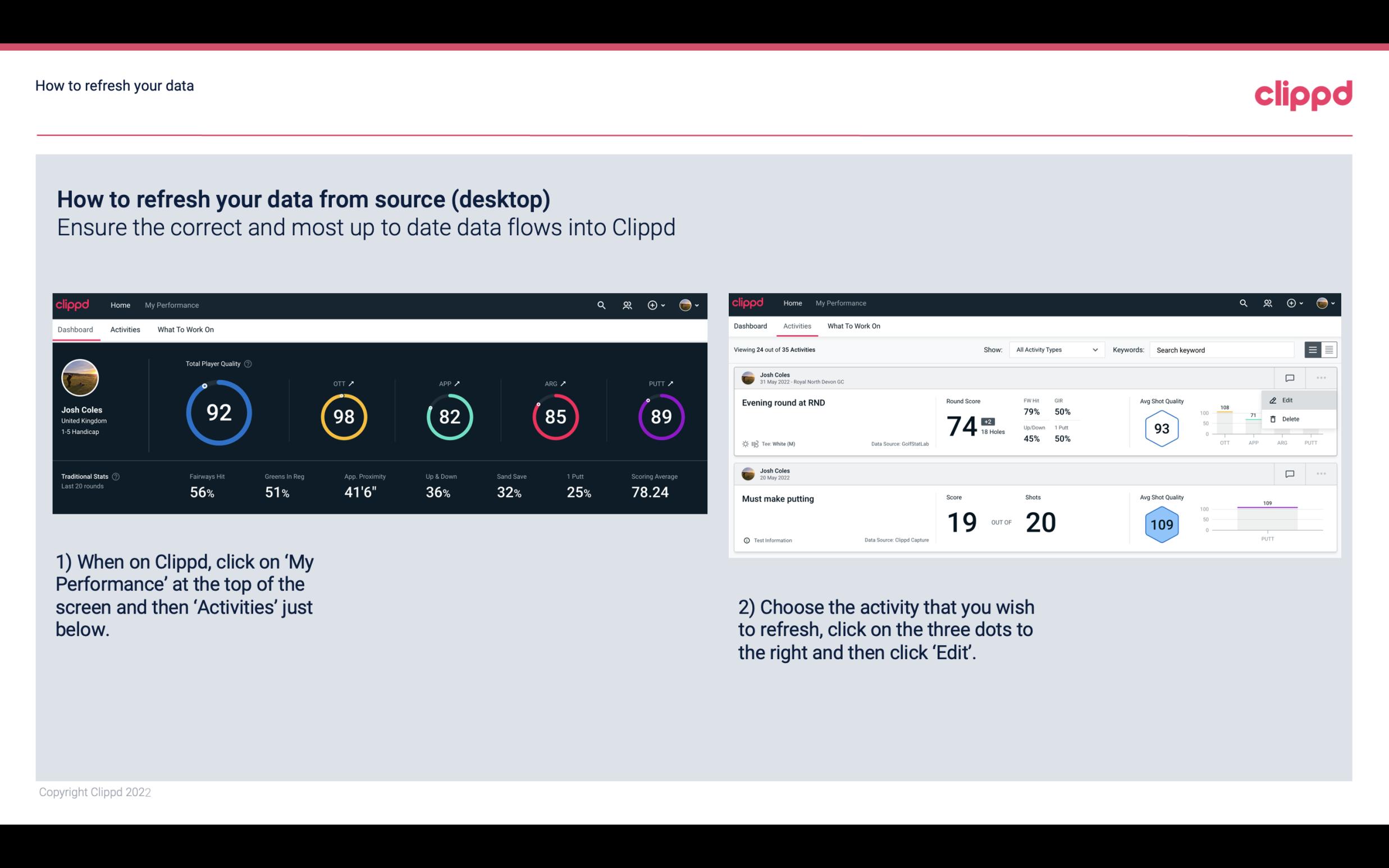Click the What To Work On tab

tap(185, 329)
